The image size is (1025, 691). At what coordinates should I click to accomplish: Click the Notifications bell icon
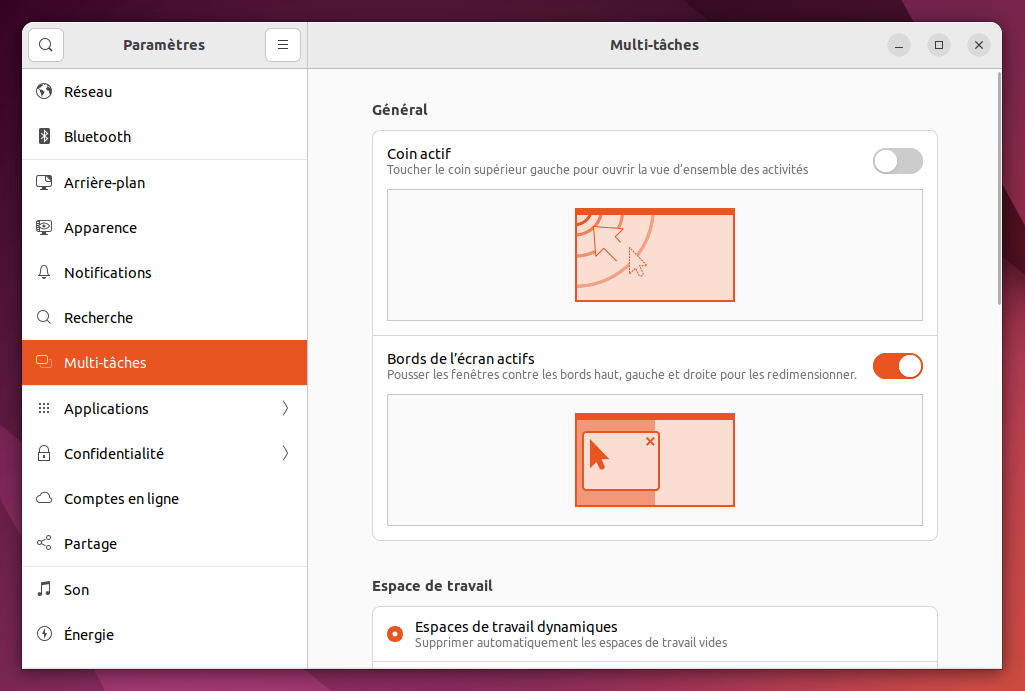click(x=44, y=272)
